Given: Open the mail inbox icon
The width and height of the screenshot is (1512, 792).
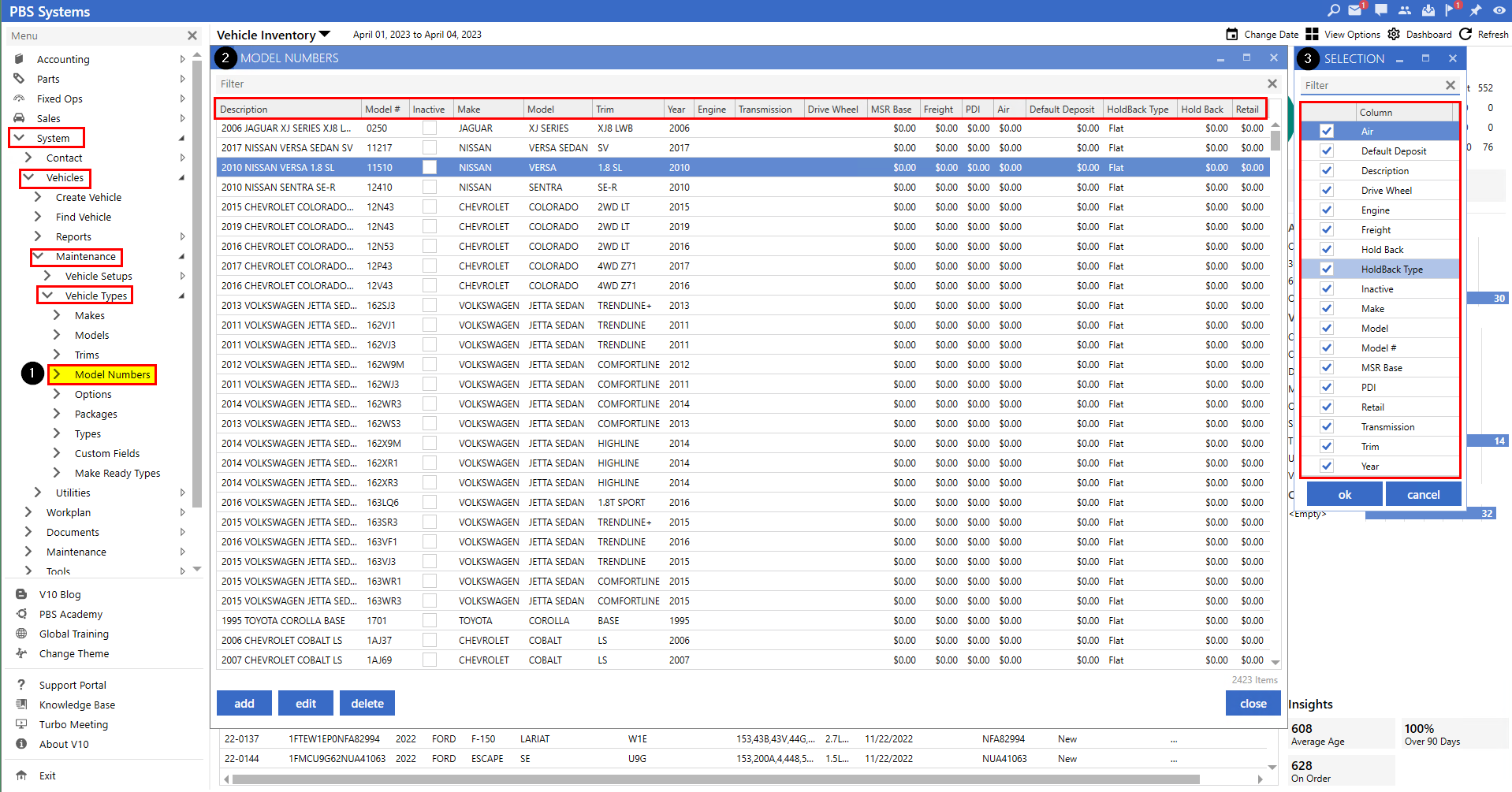Looking at the screenshot, I should pos(1355,10).
